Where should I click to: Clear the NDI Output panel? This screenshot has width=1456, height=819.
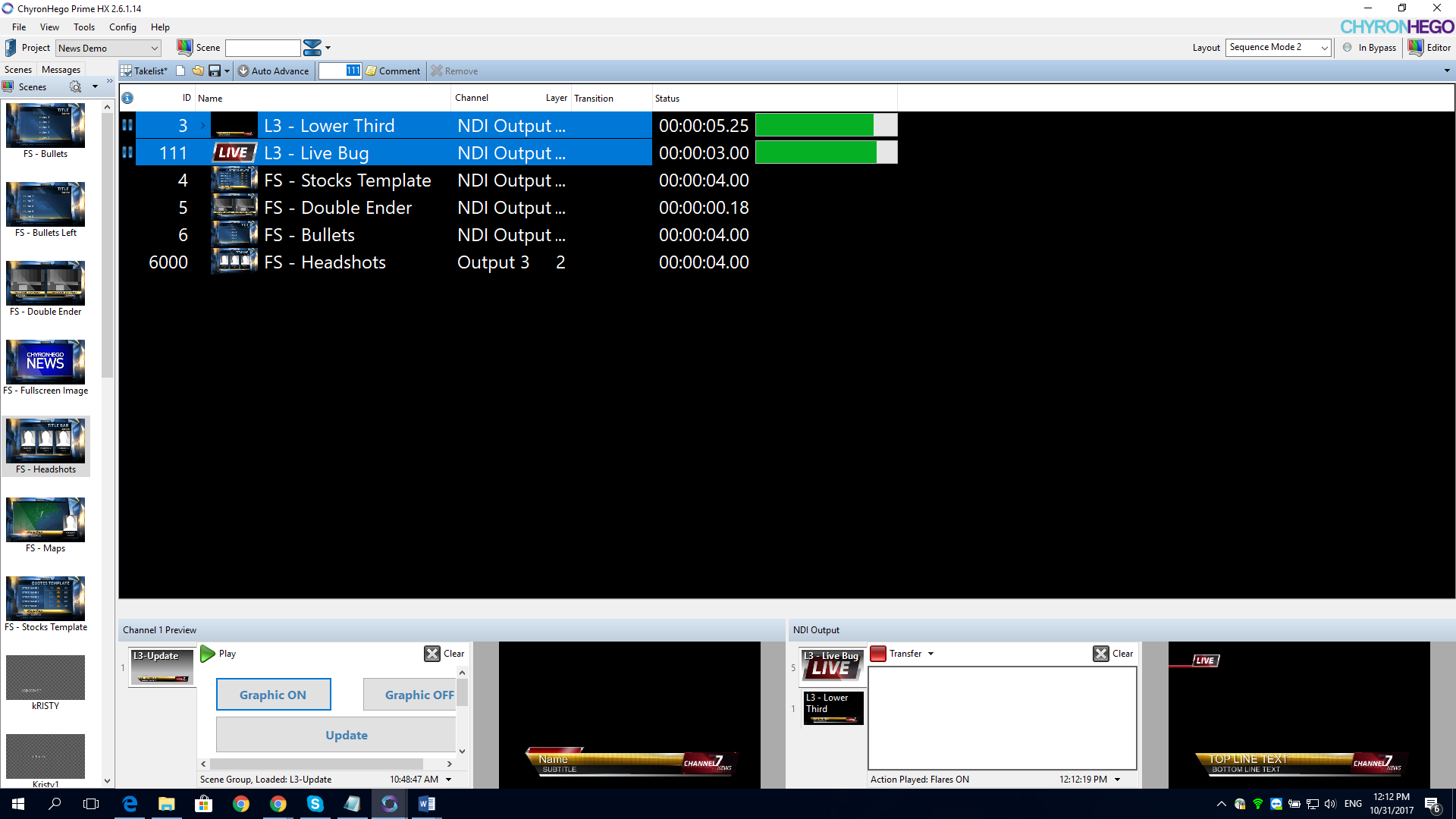(x=1113, y=654)
